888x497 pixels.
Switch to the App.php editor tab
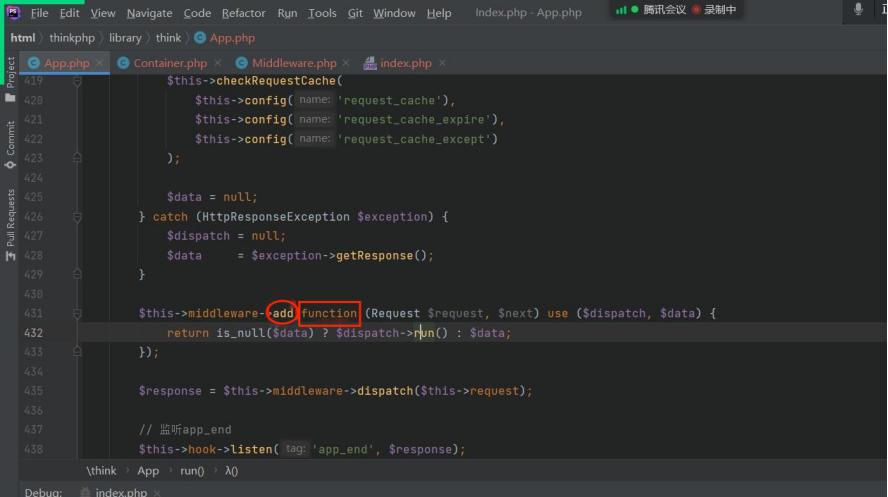click(x=66, y=63)
